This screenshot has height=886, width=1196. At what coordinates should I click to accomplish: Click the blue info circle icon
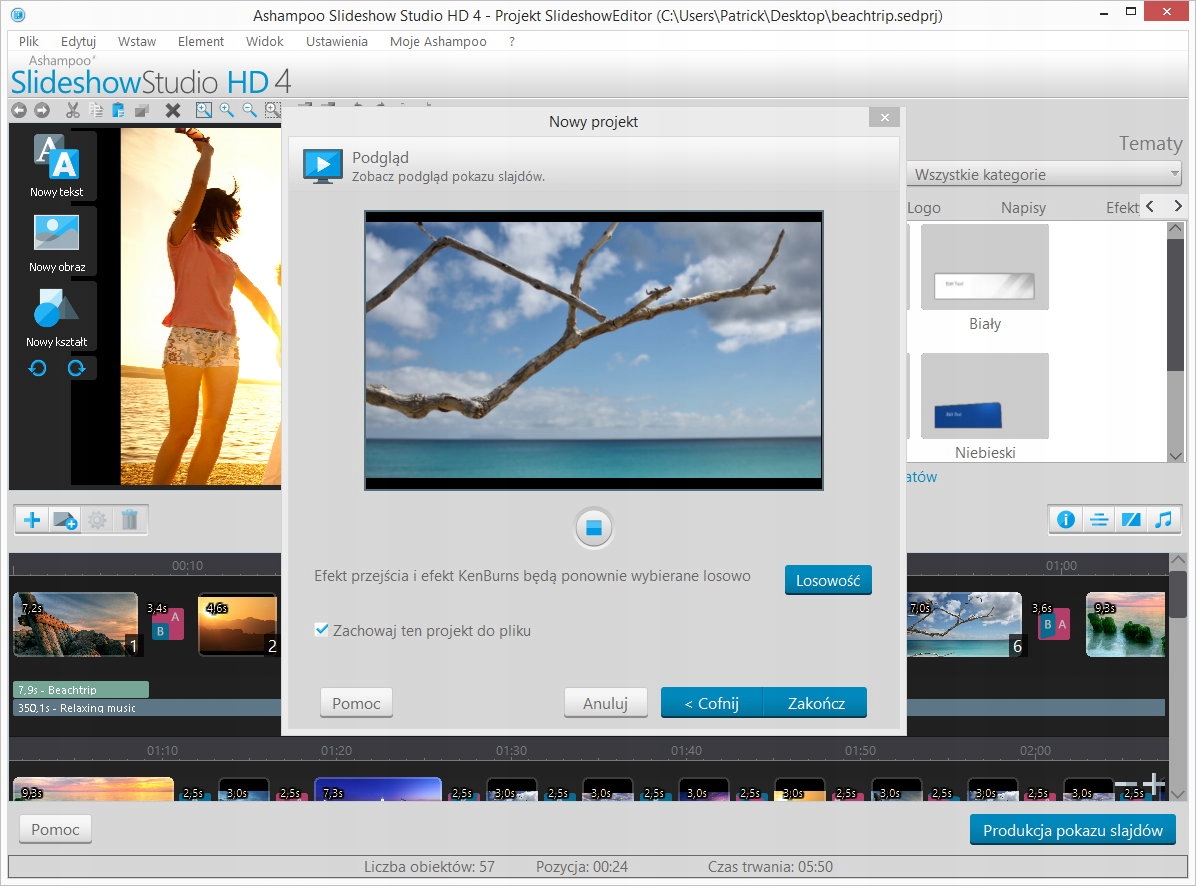pyautogui.click(x=1066, y=520)
